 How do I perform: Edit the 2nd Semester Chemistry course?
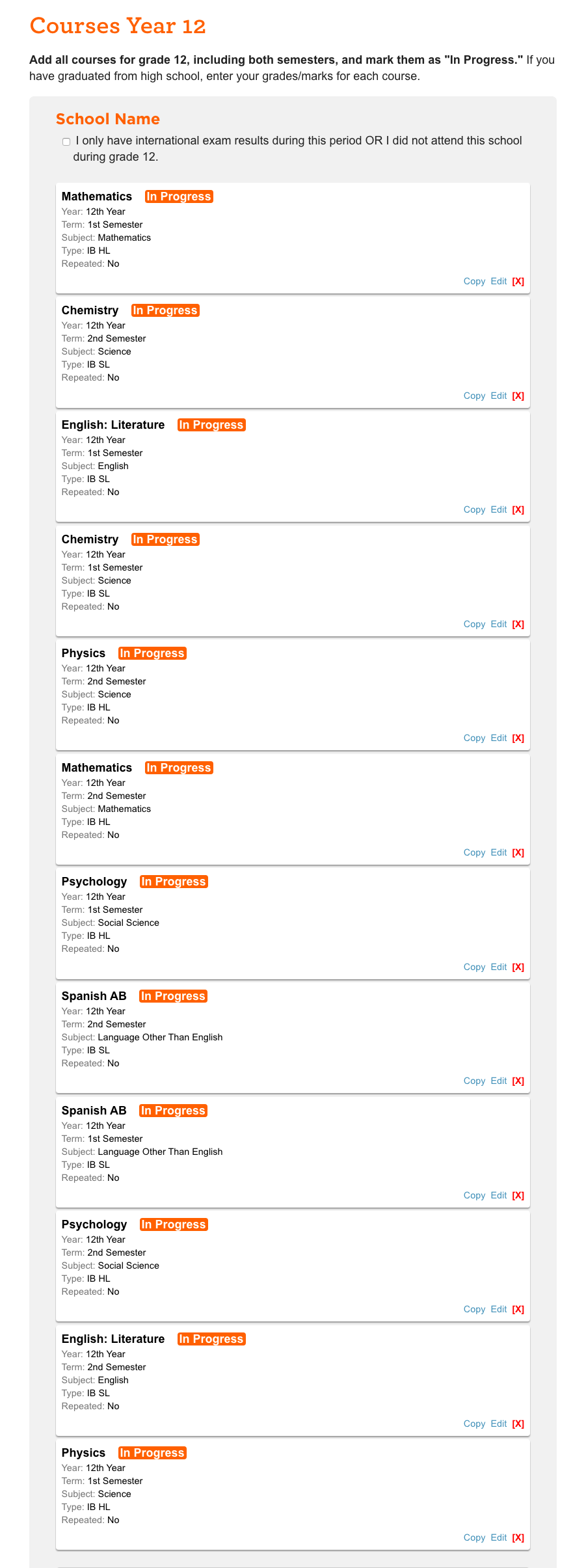click(499, 396)
